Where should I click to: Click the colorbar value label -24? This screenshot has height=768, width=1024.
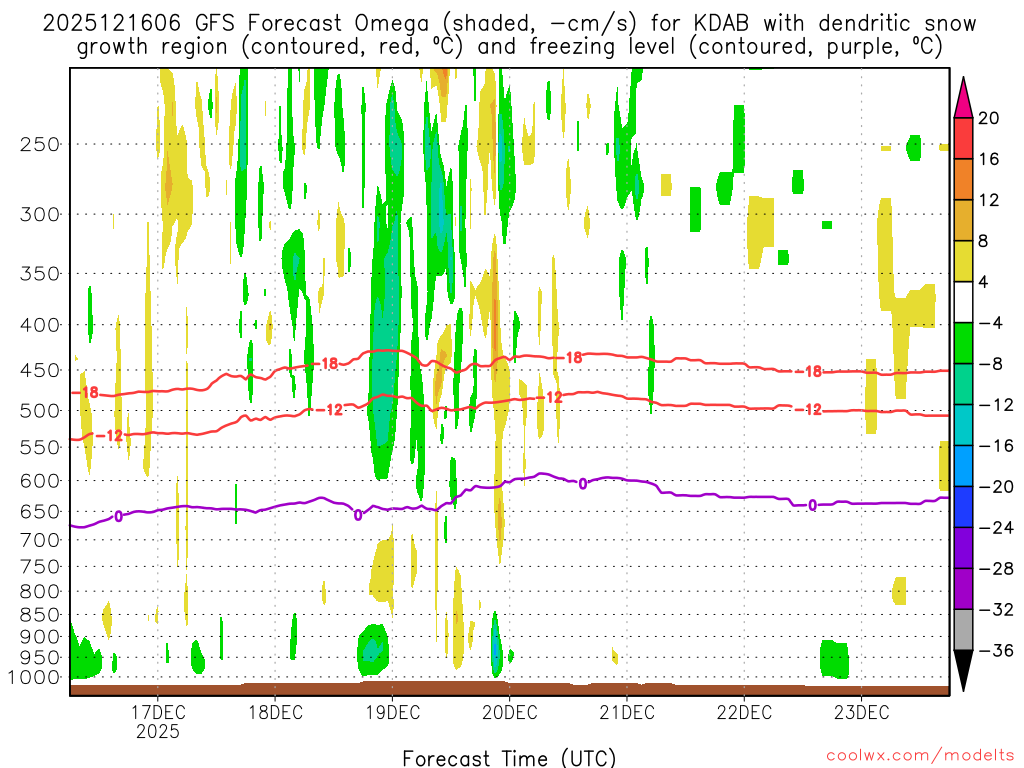tap(996, 528)
